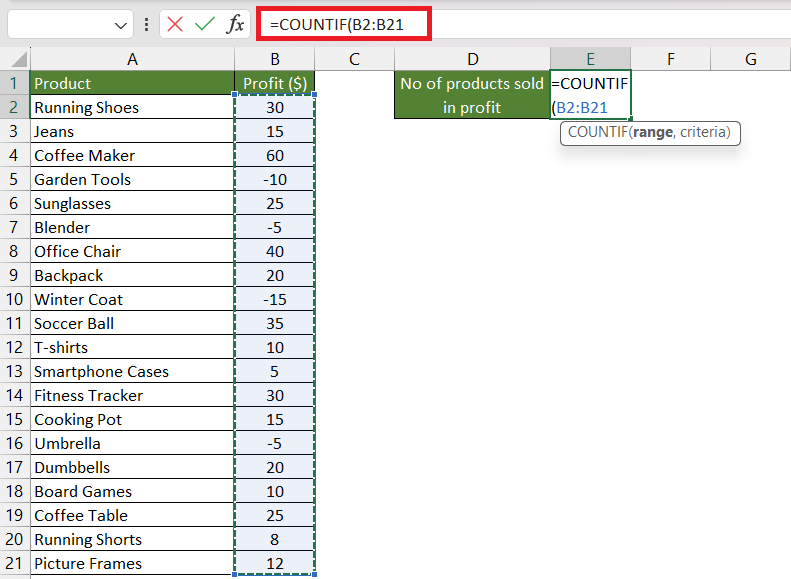The width and height of the screenshot is (791, 579).
Task: Select column E header
Action: coord(590,59)
